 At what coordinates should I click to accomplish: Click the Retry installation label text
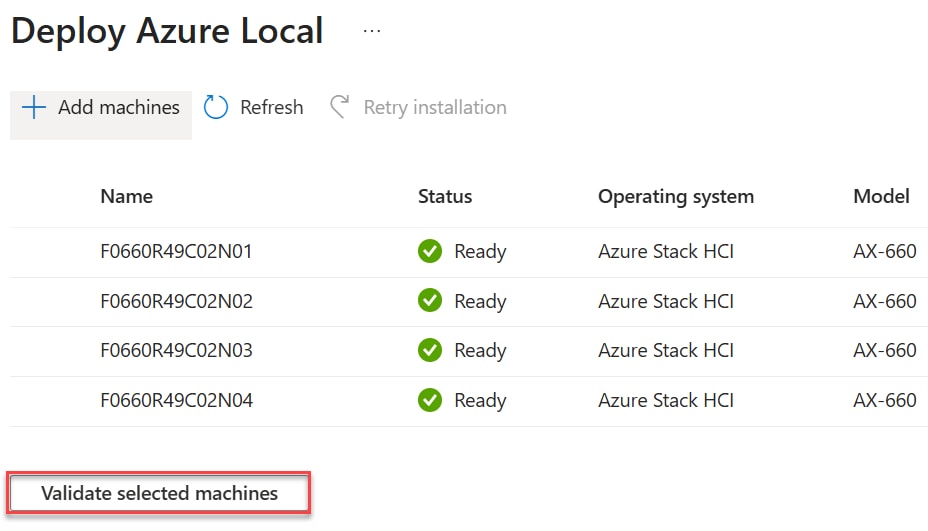pos(435,108)
